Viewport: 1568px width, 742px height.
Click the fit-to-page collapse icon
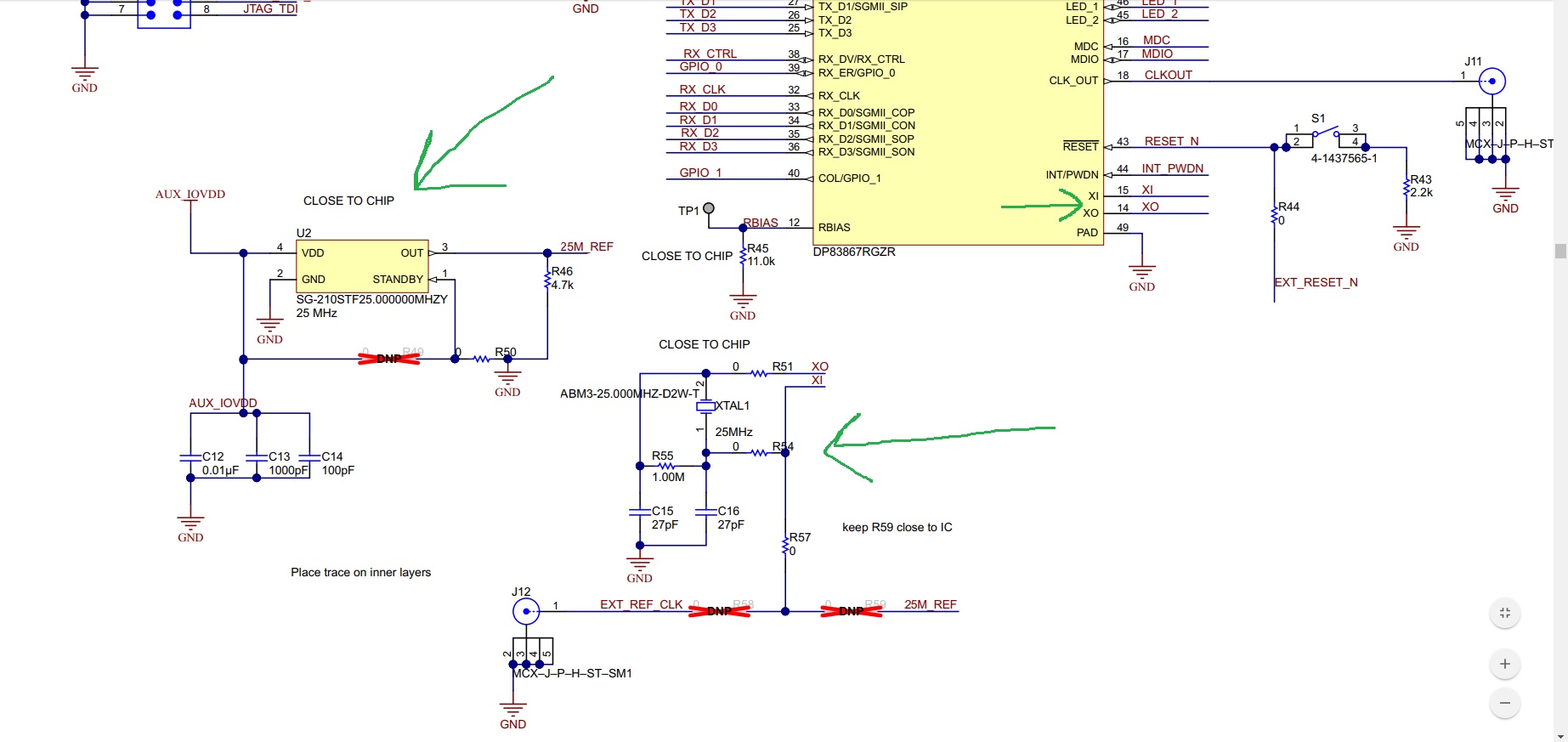(x=1505, y=613)
